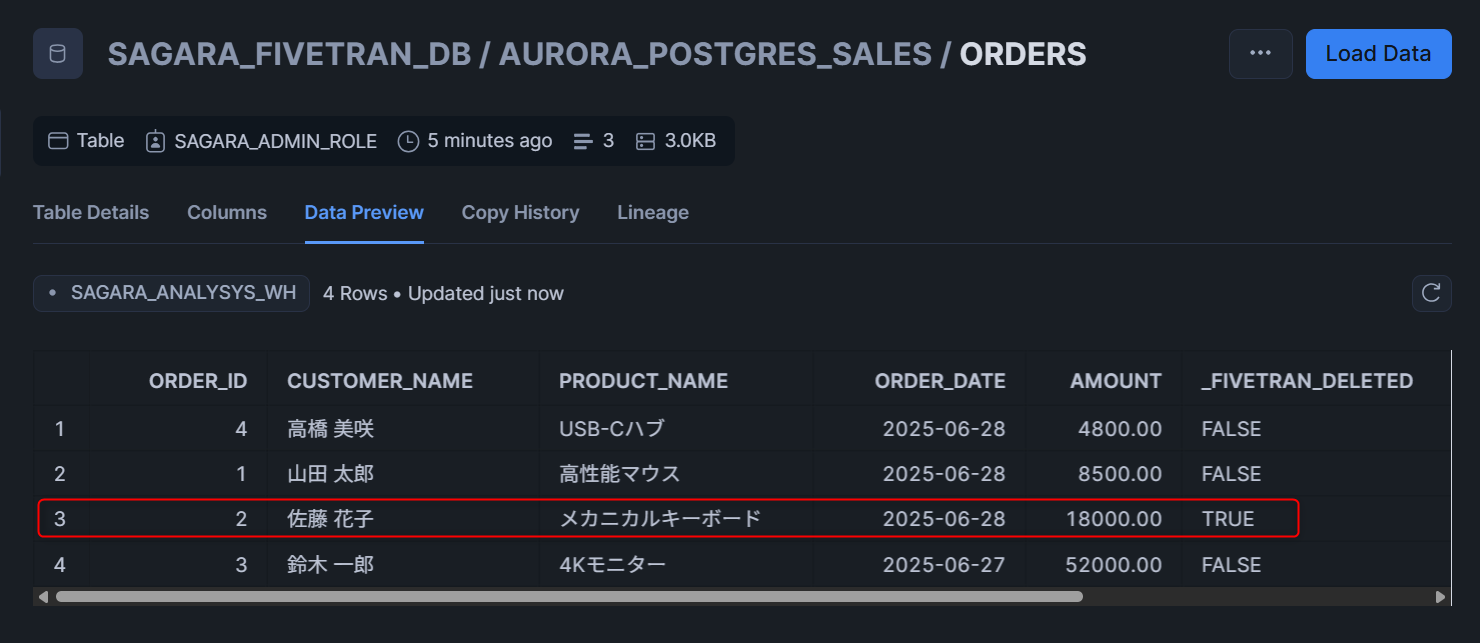Open the SAGARA_ANALYSYS_WH warehouse selector

point(171,293)
